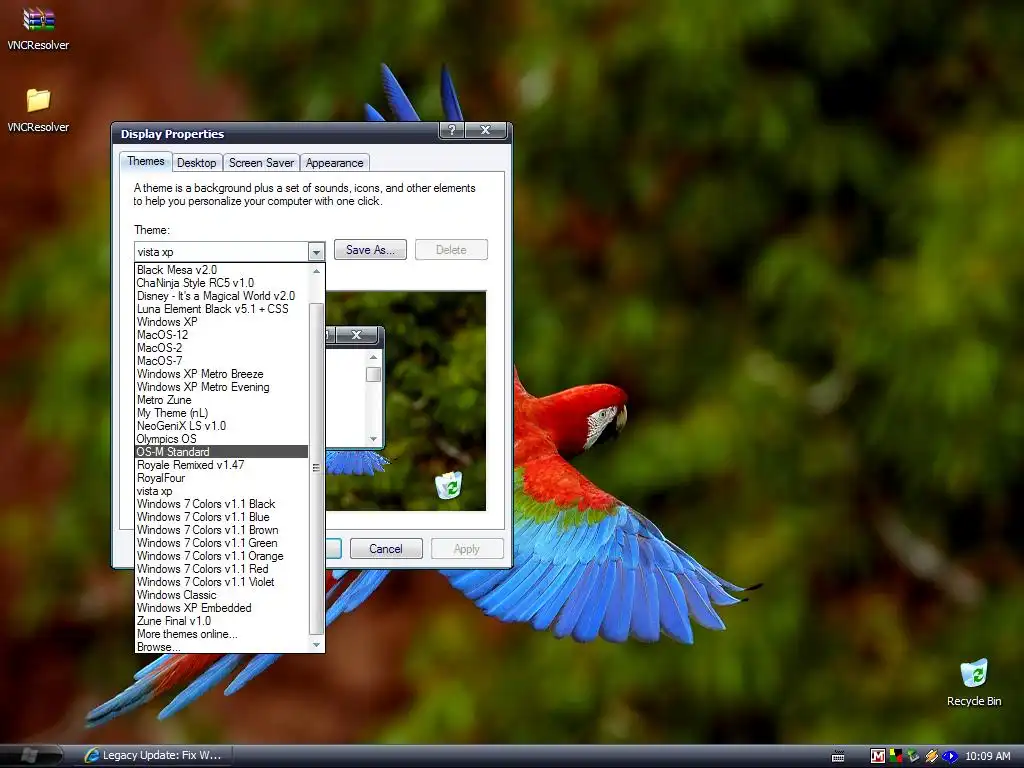Choose Black Mesa v2.0 theme
Image resolution: width=1024 pixels, height=768 pixels.
[x=221, y=270]
